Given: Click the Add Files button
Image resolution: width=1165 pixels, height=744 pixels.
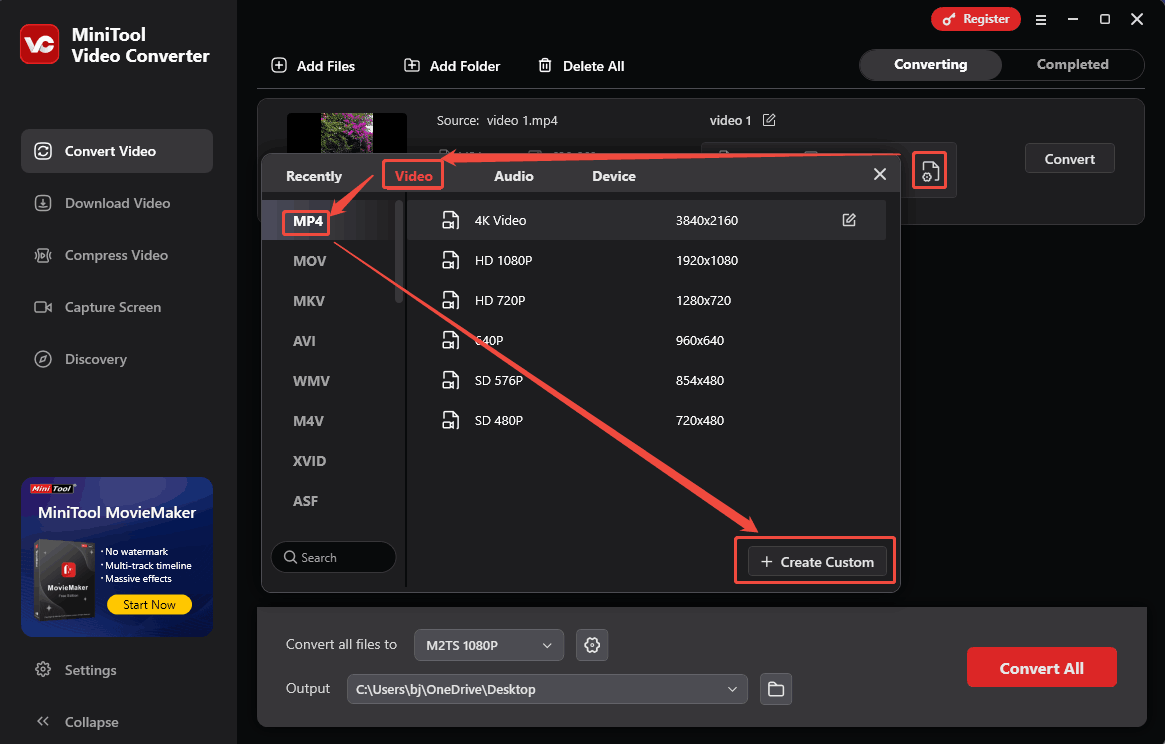Looking at the screenshot, I should coord(313,65).
